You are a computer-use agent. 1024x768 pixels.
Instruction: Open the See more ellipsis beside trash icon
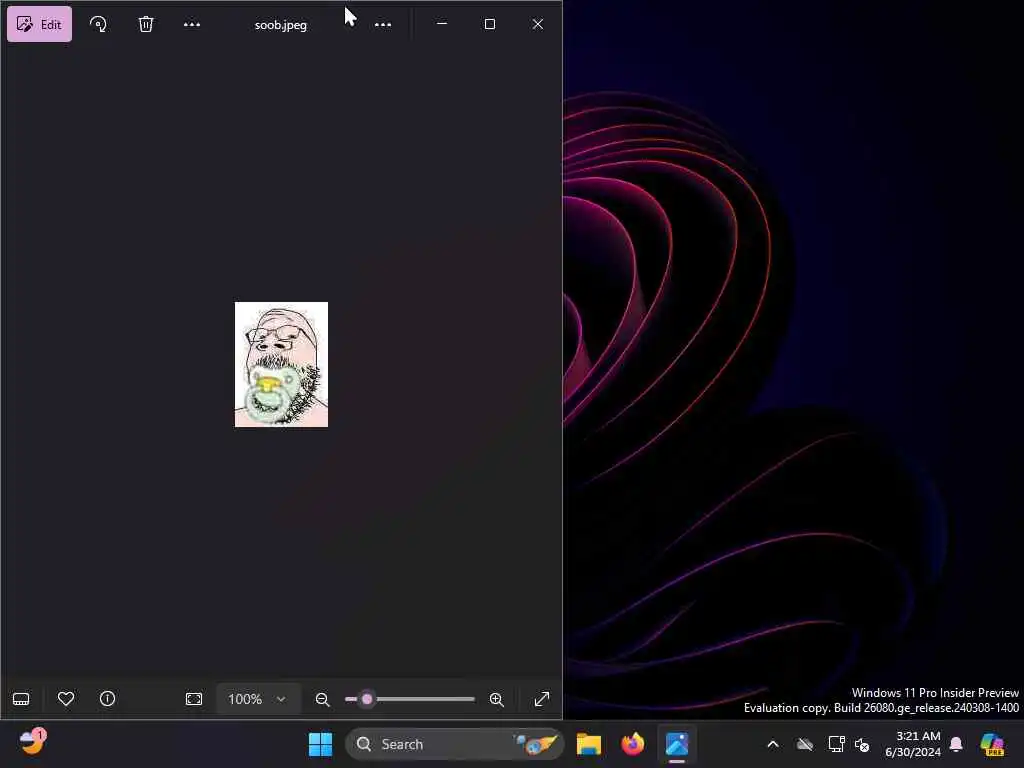(x=192, y=24)
